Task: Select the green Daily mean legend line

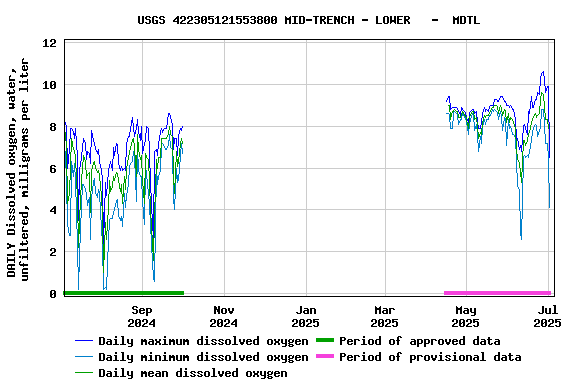Action: (84, 373)
